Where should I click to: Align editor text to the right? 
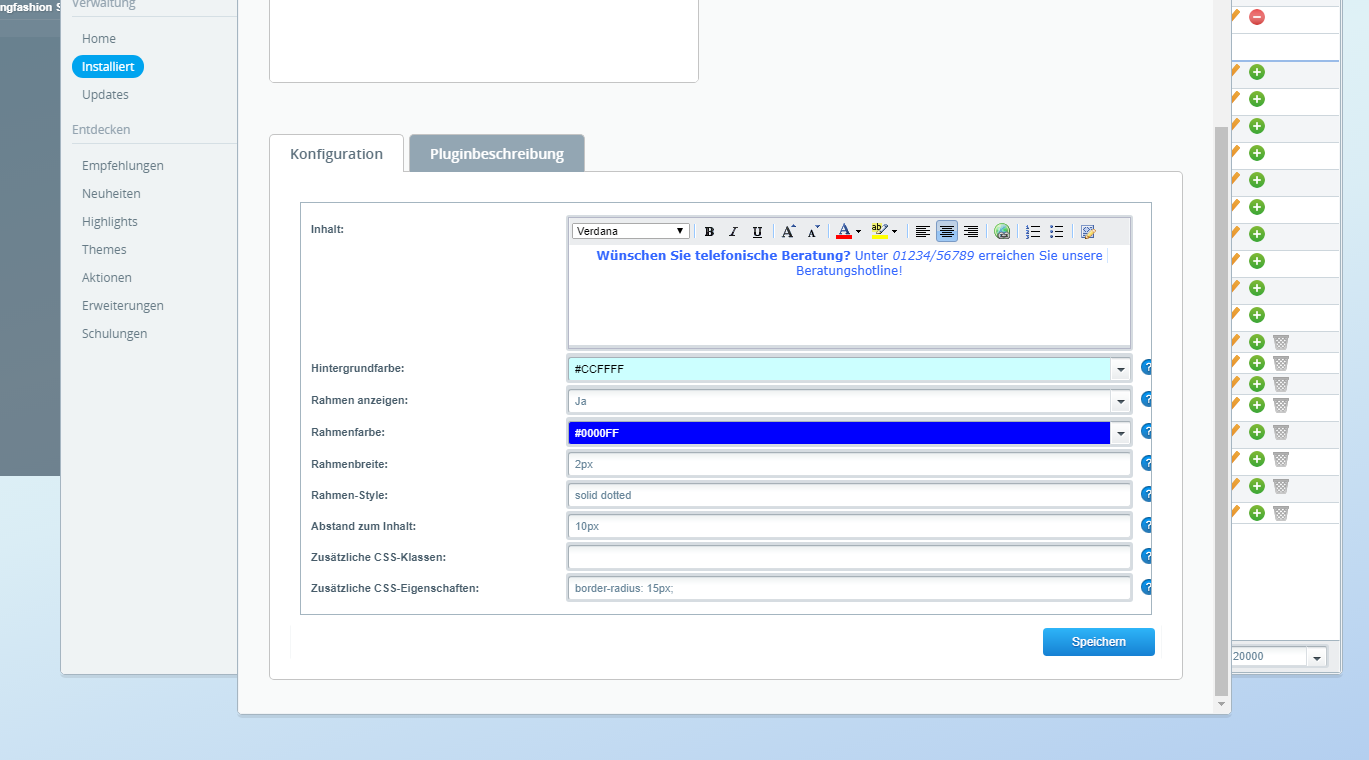(x=971, y=232)
